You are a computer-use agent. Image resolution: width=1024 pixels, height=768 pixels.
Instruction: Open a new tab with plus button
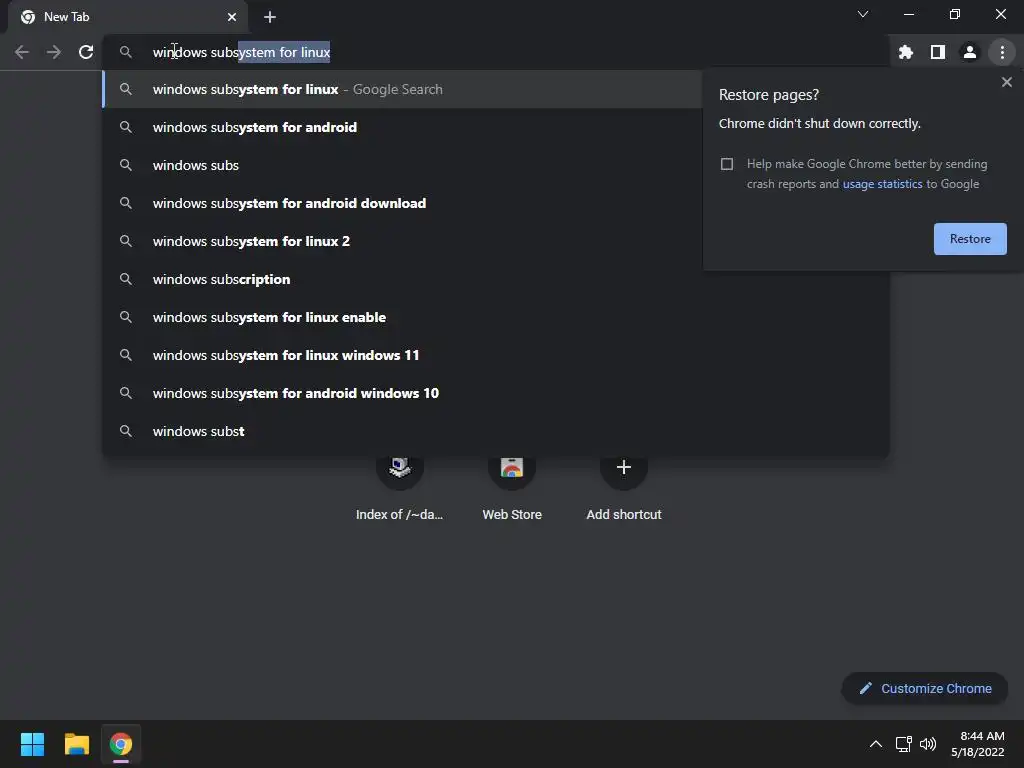pos(270,17)
